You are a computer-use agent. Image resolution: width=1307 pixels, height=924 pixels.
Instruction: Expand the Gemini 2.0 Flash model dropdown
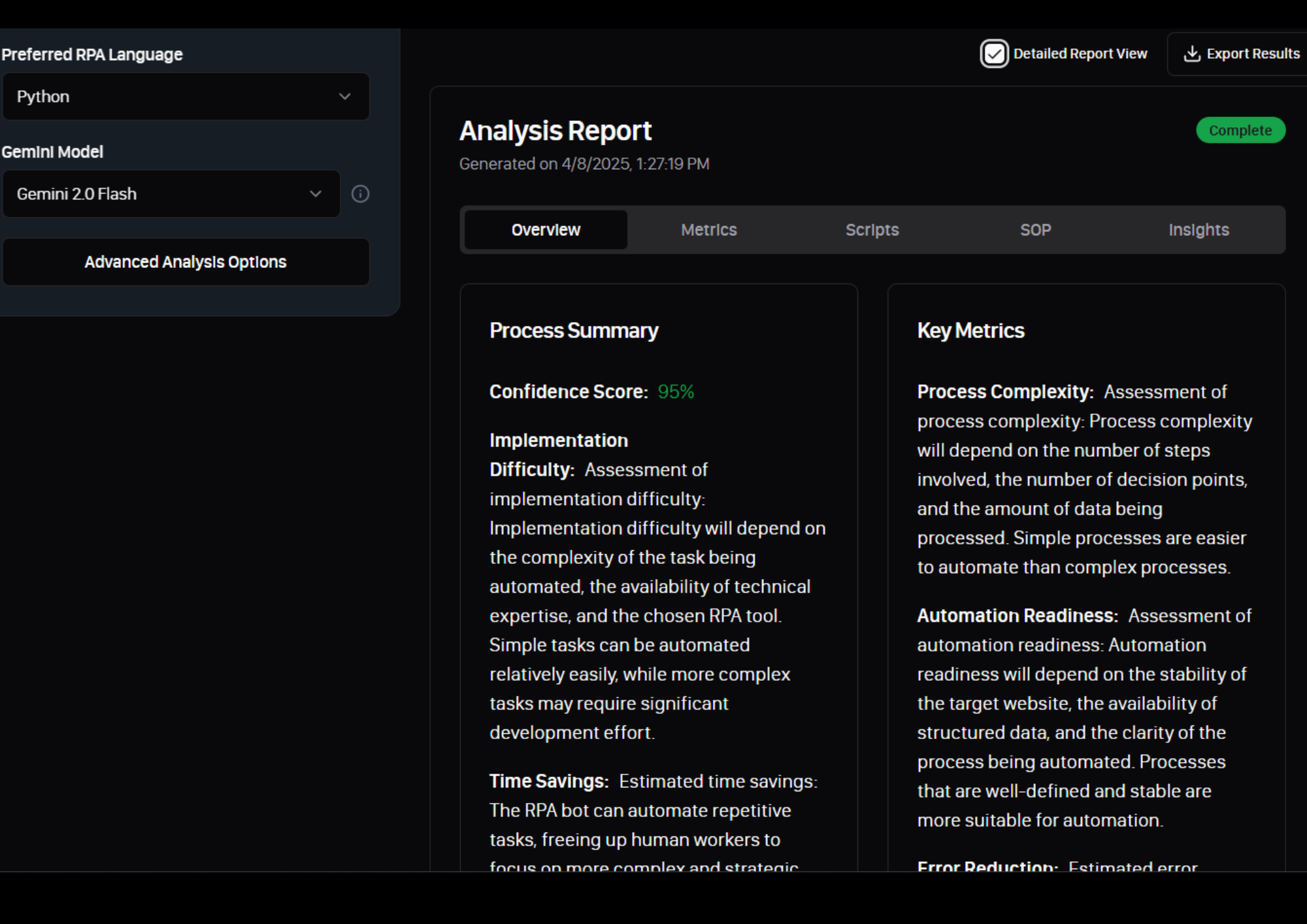click(x=171, y=194)
